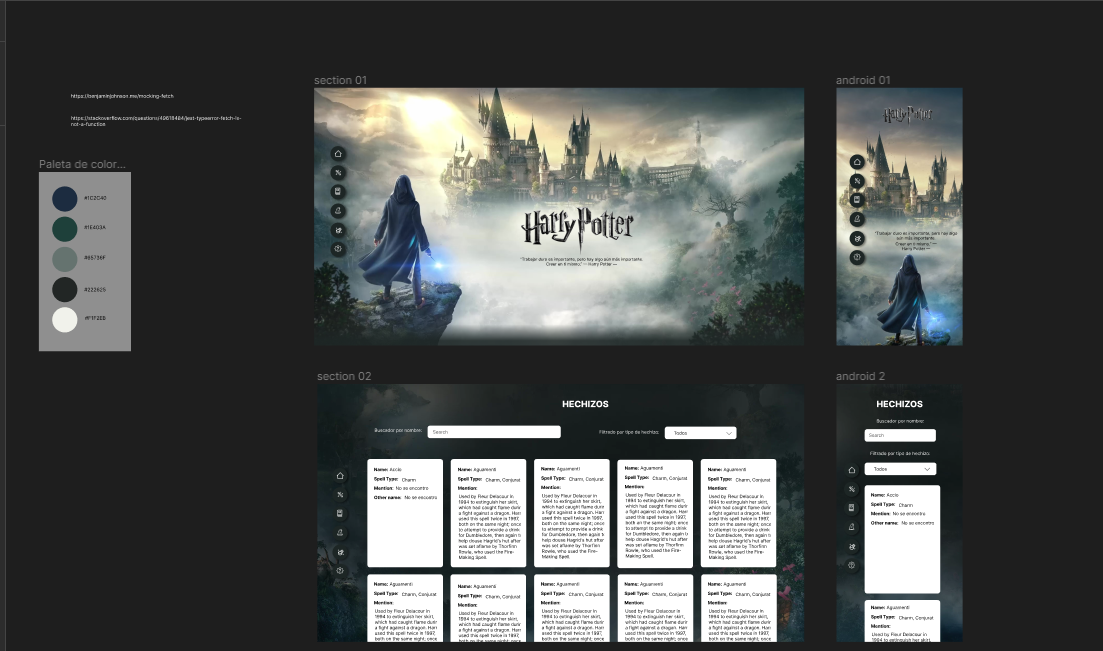This screenshot has height=651, width=1103.
Task: Click the stackoverflow jest-typeerror link text
Action: click(x=155, y=121)
